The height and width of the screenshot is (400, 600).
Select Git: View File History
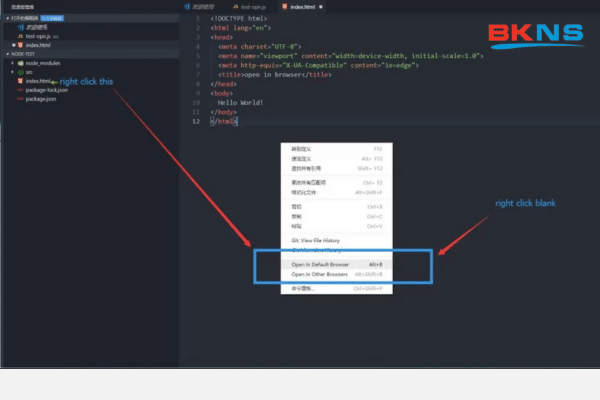coord(337,240)
